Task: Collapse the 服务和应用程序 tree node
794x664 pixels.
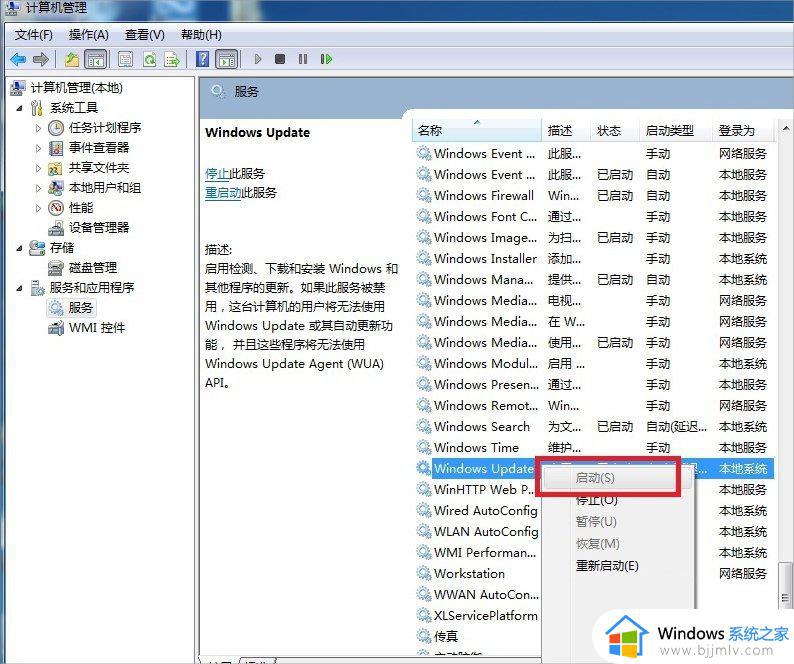Action: 19,288
